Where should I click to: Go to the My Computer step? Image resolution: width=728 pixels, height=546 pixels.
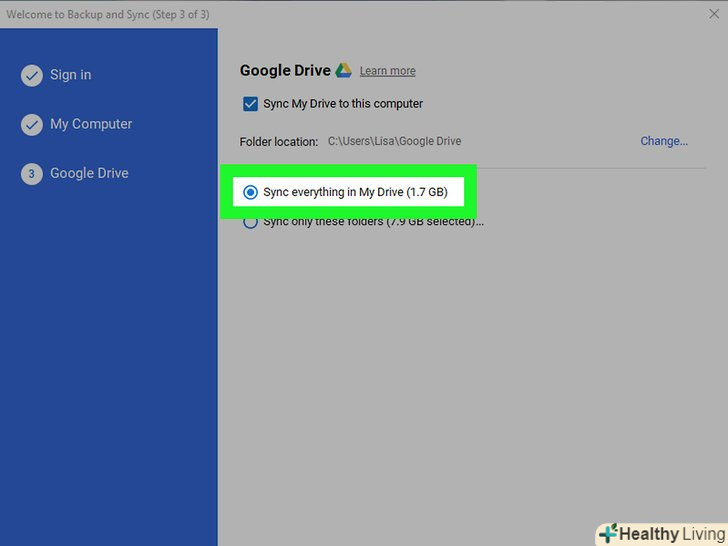pos(91,124)
